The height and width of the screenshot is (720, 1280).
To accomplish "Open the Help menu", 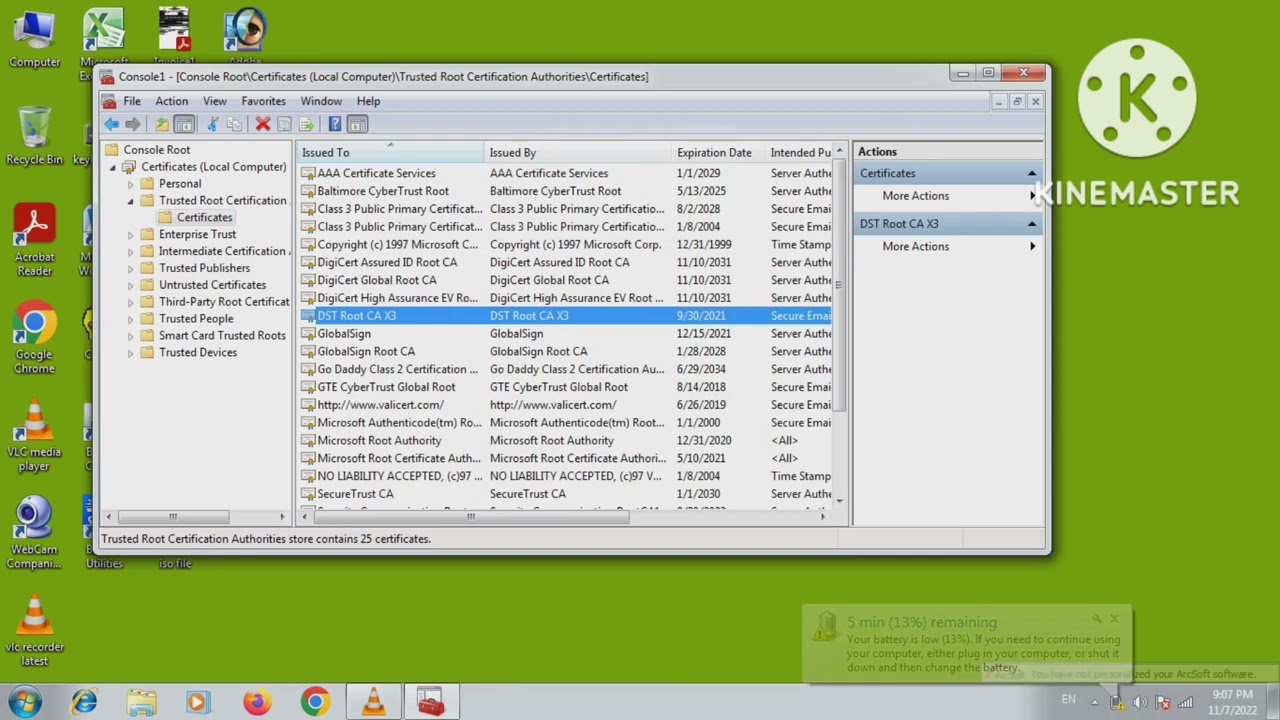I will point(368,101).
